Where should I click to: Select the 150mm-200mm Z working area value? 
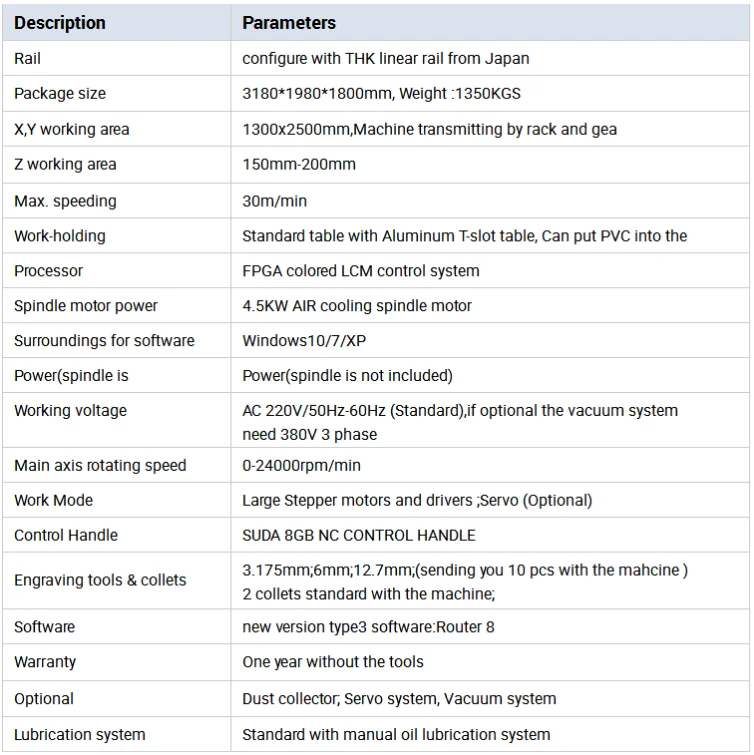[299, 164]
